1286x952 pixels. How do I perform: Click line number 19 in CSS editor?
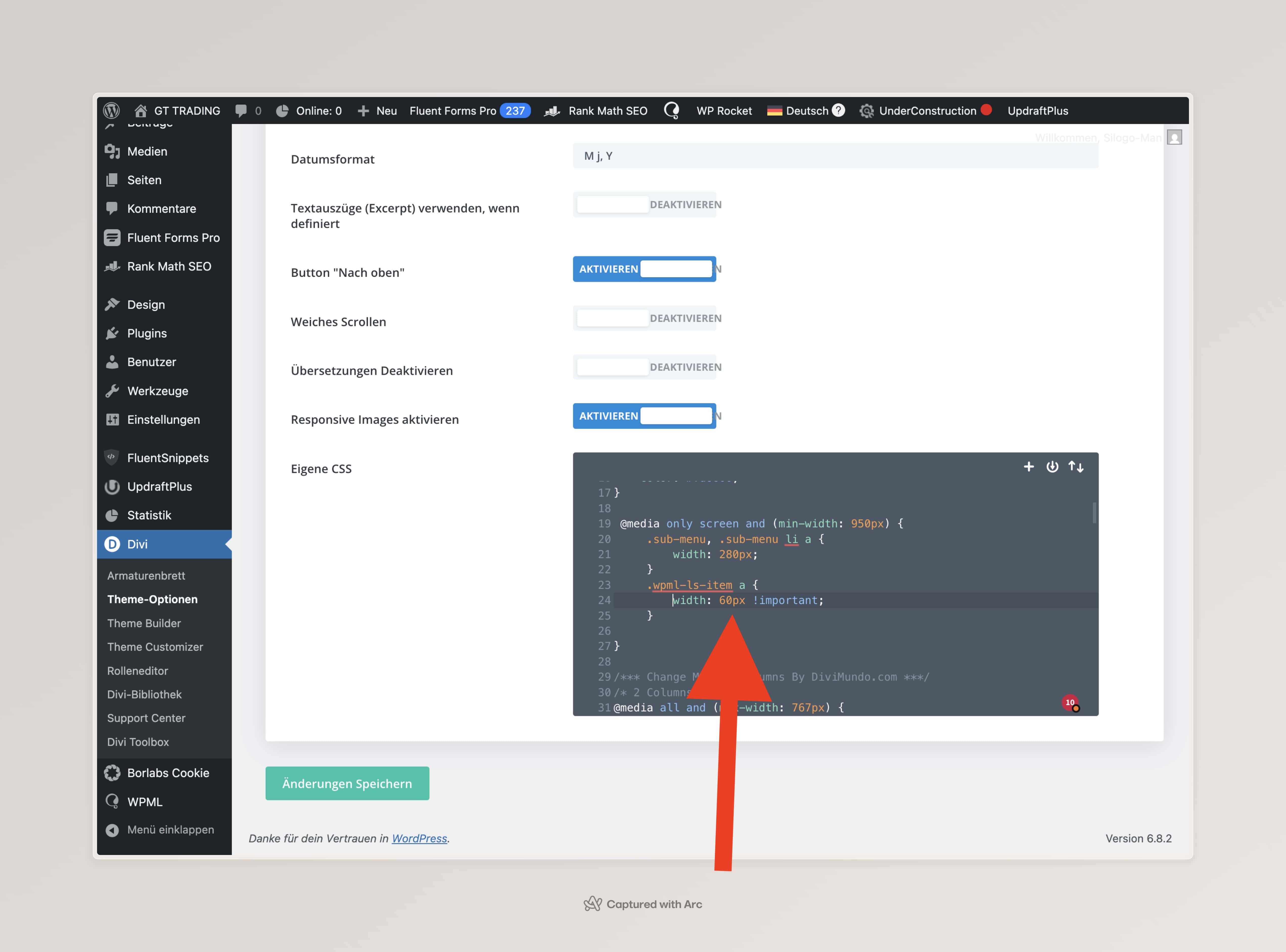(604, 523)
